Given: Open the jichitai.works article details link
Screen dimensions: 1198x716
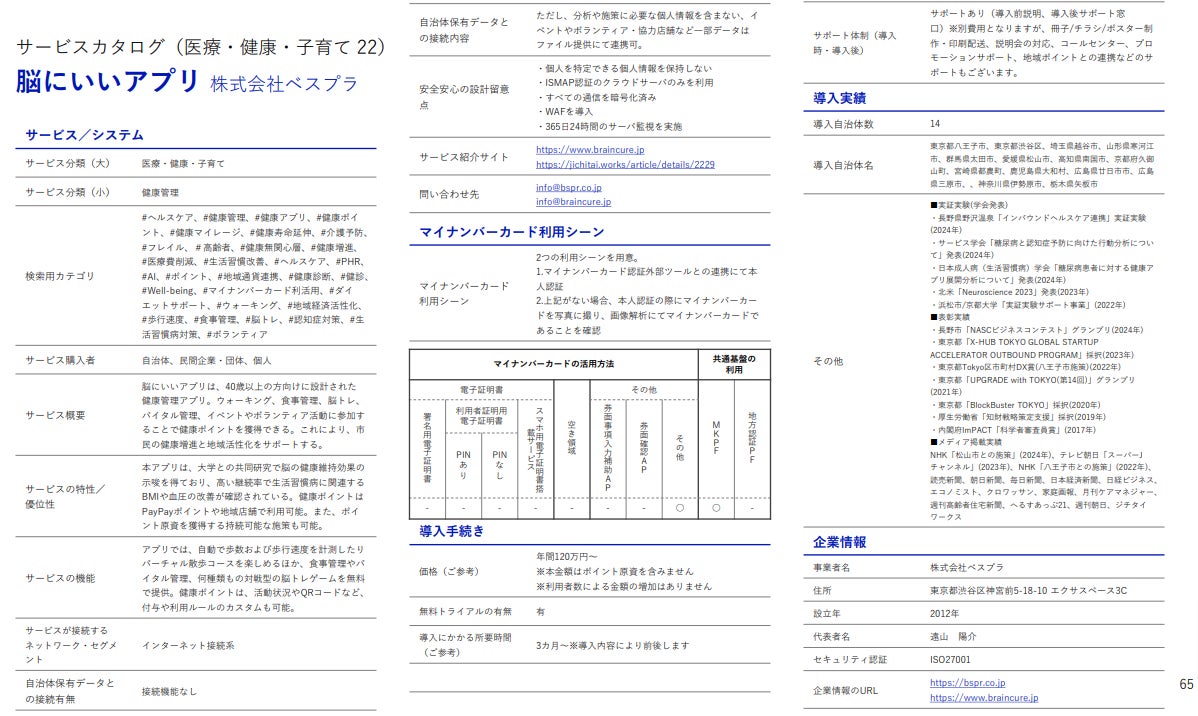Looking at the screenshot, I should click(x=625, y=164).
